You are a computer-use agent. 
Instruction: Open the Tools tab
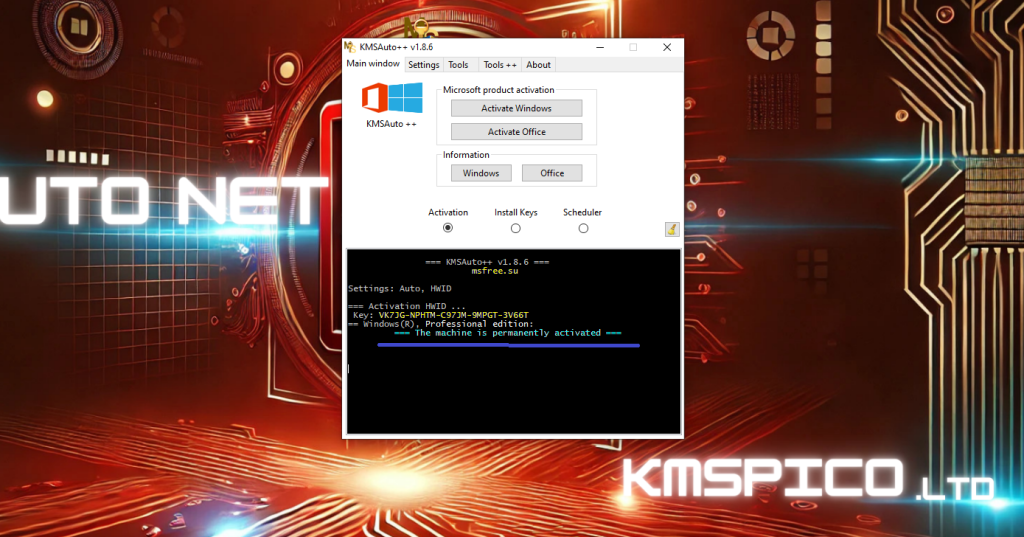pyautogui.click(x=458, y=65)
